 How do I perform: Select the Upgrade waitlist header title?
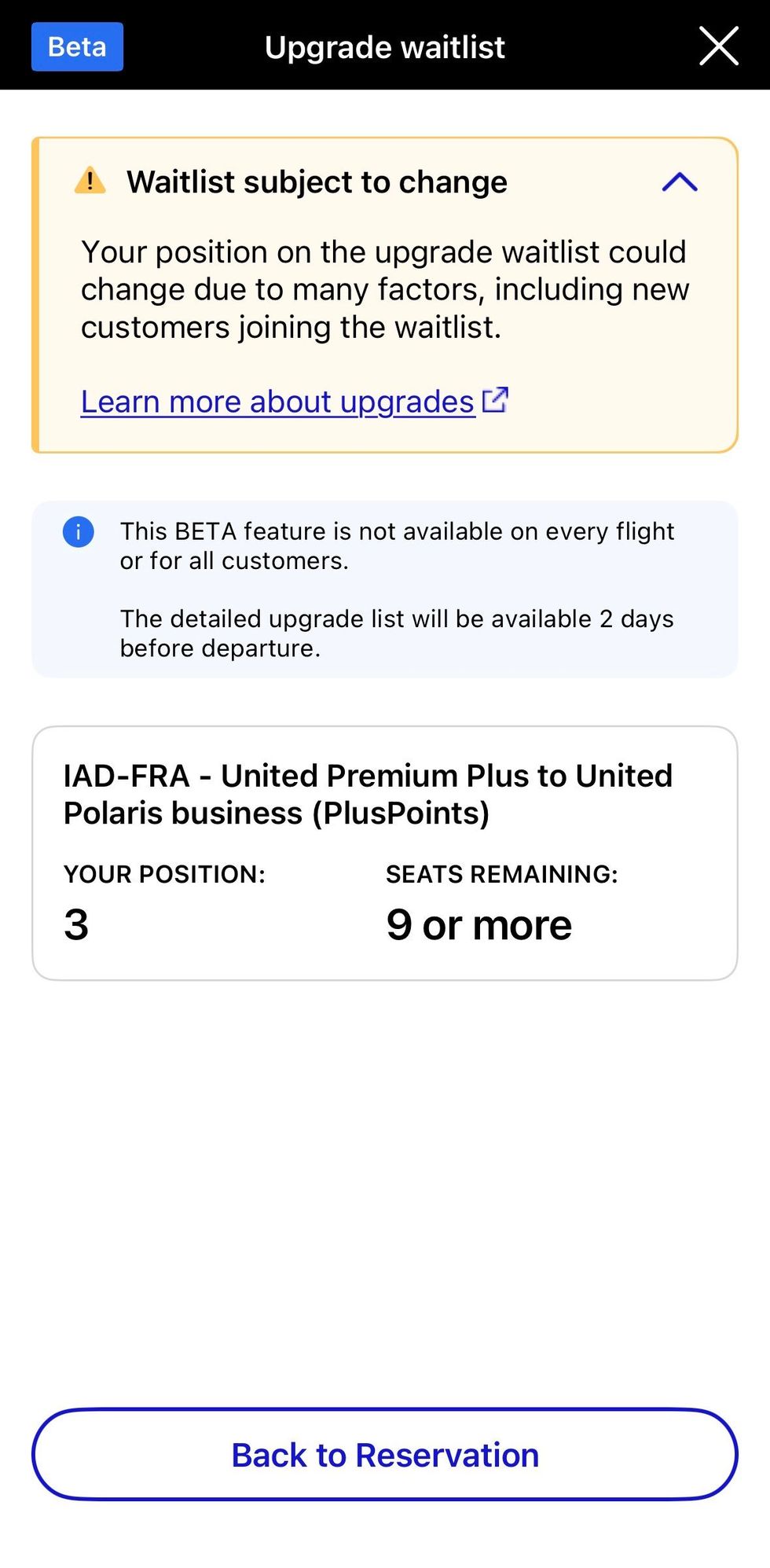point(384,47)
